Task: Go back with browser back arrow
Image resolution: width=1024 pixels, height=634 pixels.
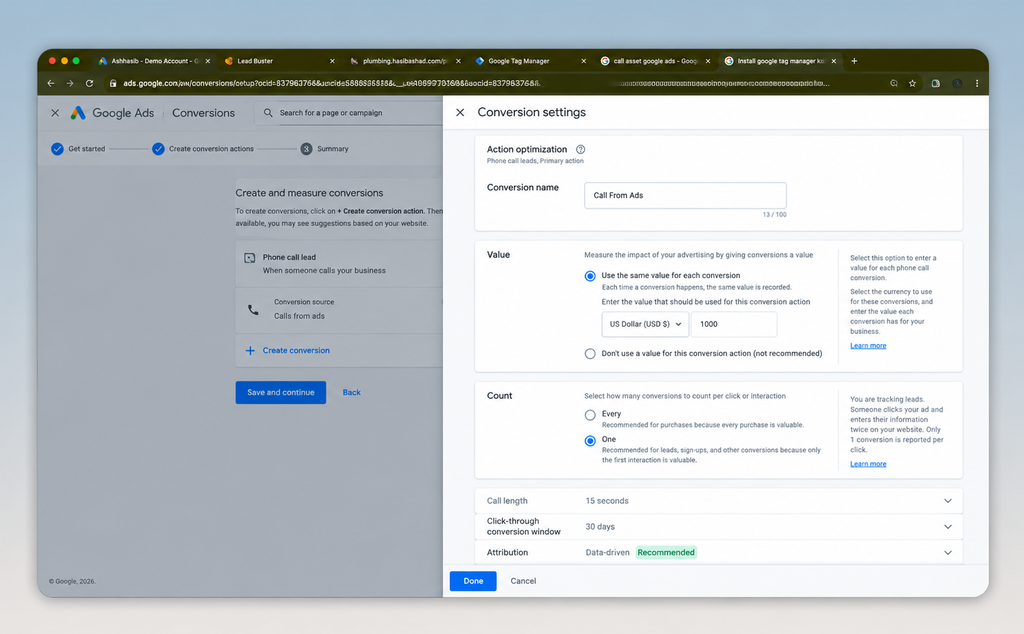Action: click(51, 83)
